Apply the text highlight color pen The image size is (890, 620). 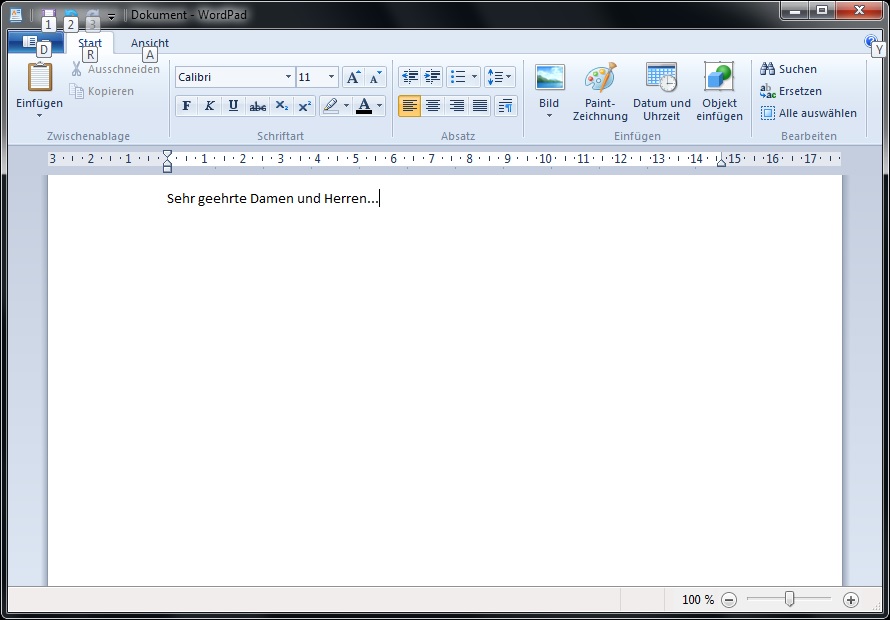pyautogui.click(x=330, y=106)
